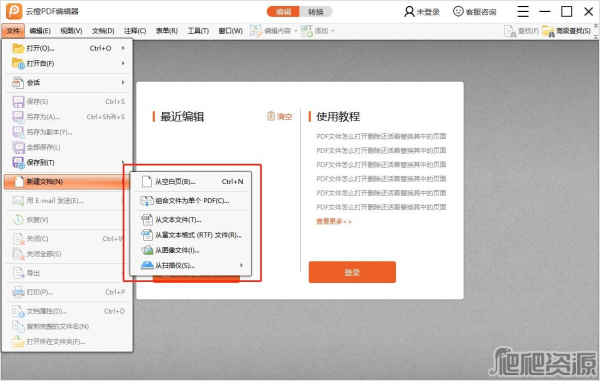This screenshot has height=381, width=600.
Task: Click the 关闭(C) document icon
Action: click(18, 239)
